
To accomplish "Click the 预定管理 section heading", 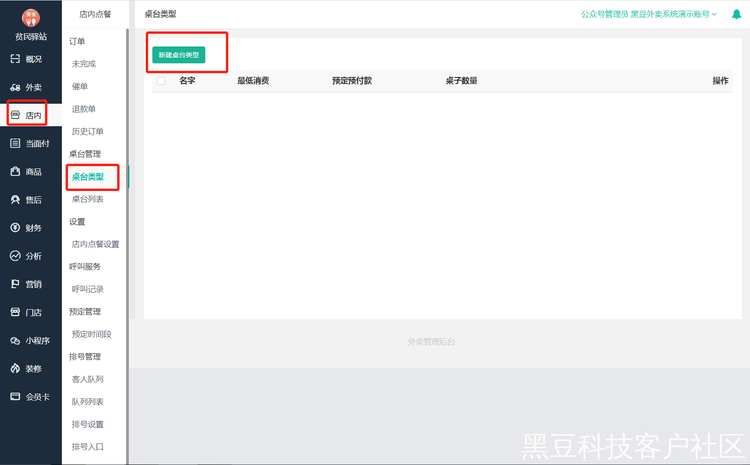I will pos(85,311).
